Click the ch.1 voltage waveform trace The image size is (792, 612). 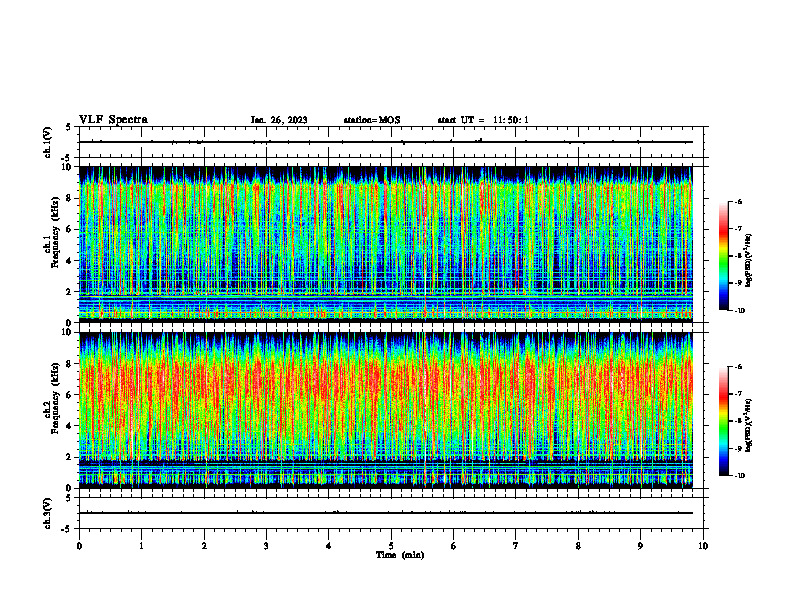(386, 142)
